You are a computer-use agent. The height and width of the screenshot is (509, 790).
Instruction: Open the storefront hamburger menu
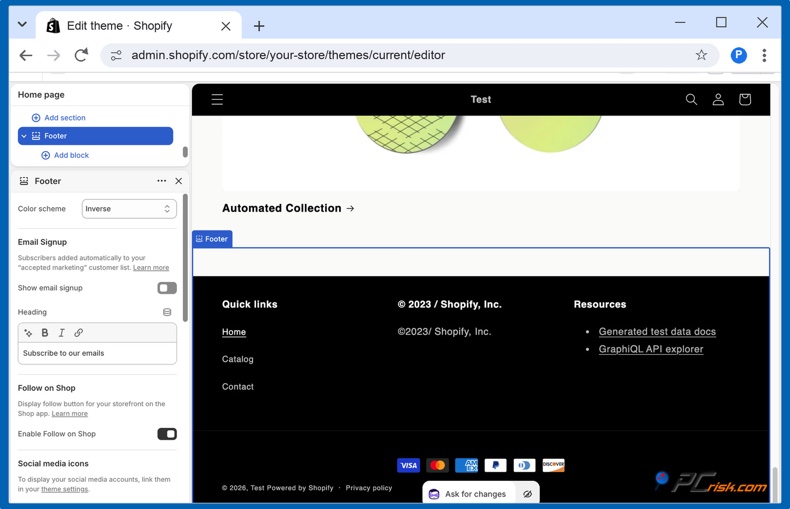pyautogui.click(x=217, y=99)
